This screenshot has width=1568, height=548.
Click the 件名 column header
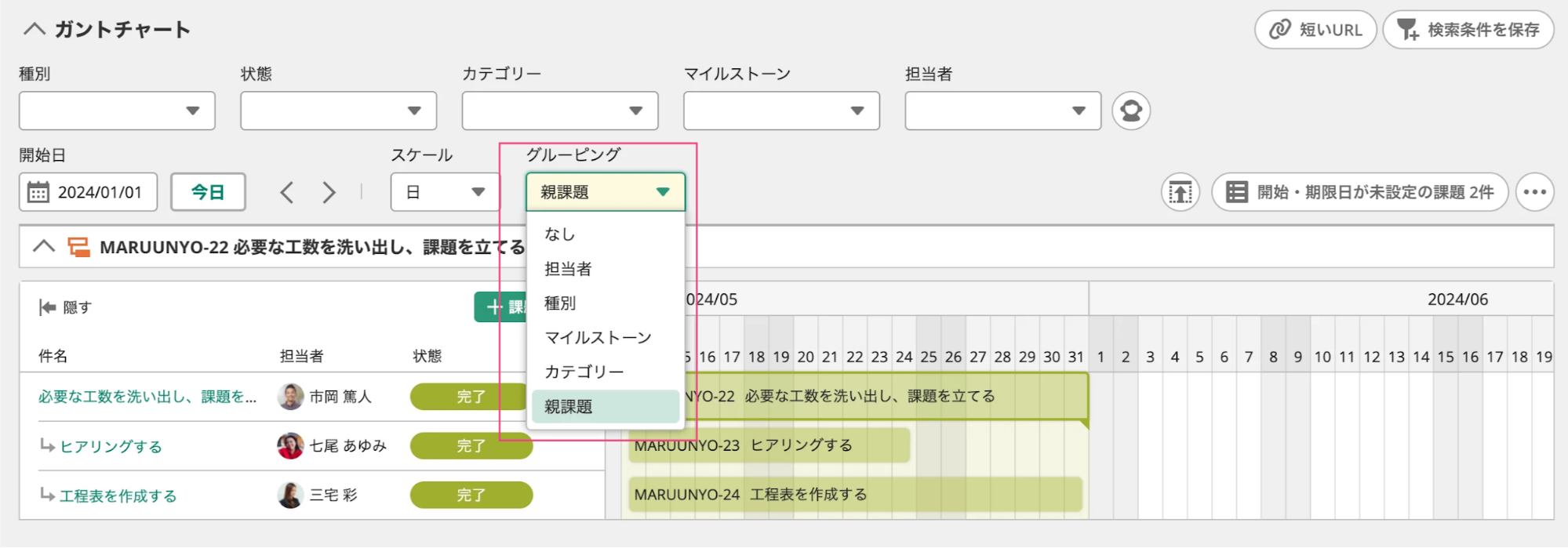tap(53, 356)
